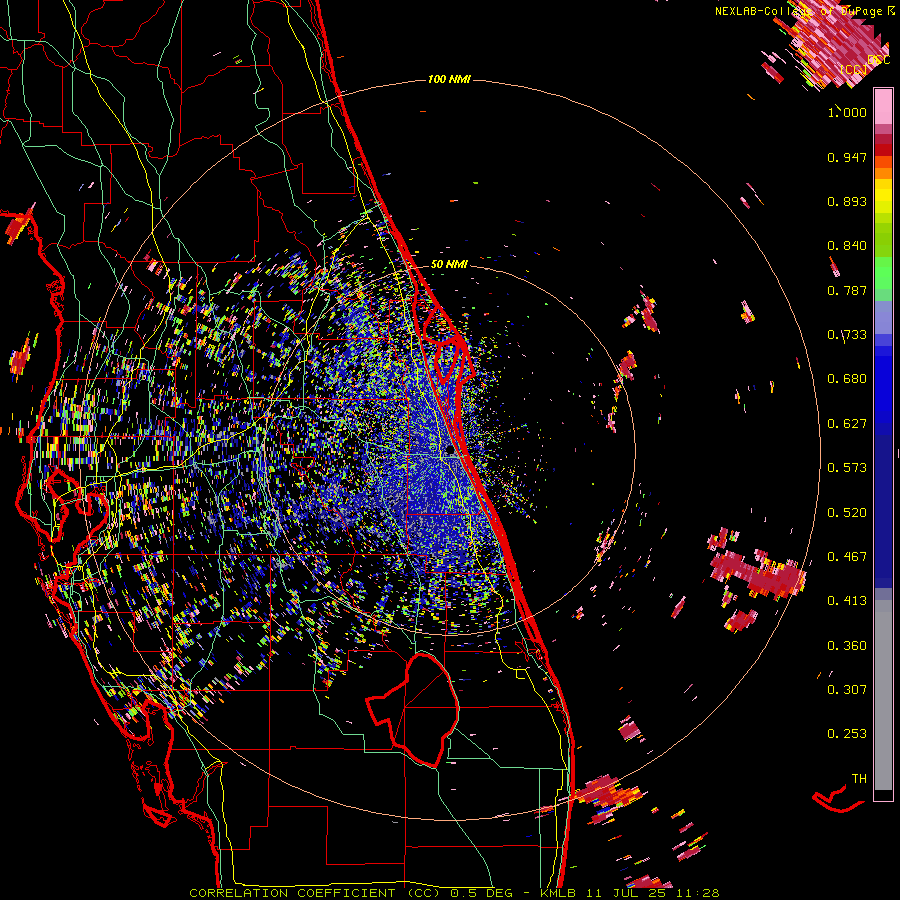Select the 0.307 value on the color scale
The image size is (900, 900).
pos(847,690)
